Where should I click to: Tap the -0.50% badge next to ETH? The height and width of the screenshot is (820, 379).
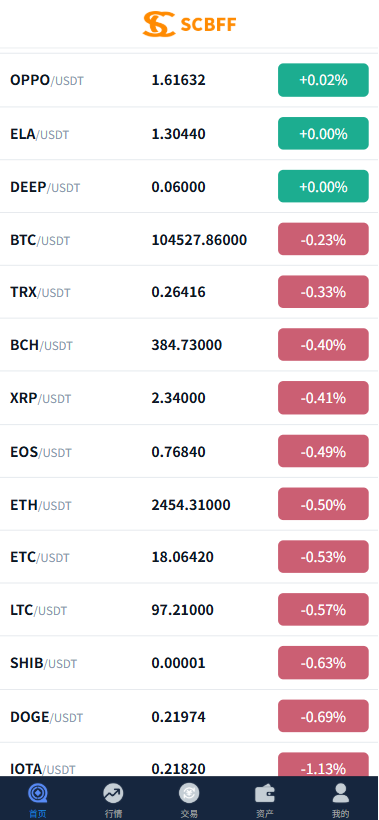(x=323, y=504)
